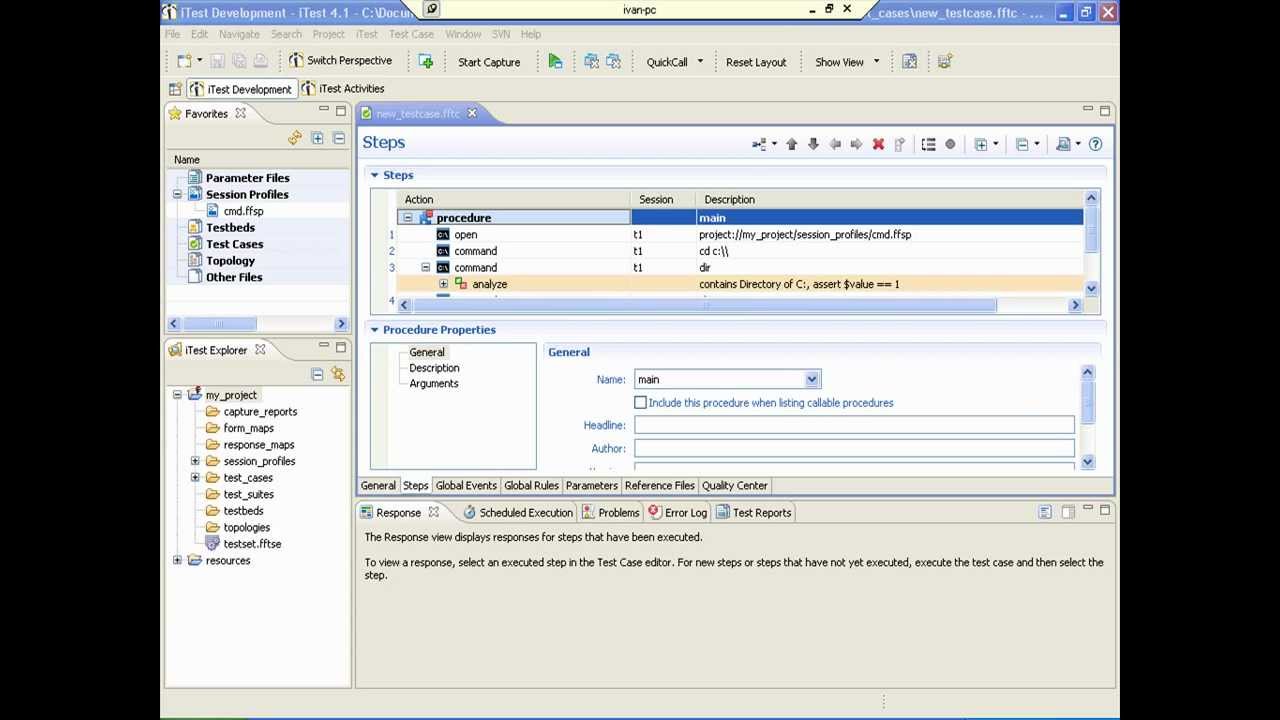Click Expand All icon in the Favorites panel
The height and width of the screenshot is (720, 1280).
pyautogui.click(x=317, y=138)
